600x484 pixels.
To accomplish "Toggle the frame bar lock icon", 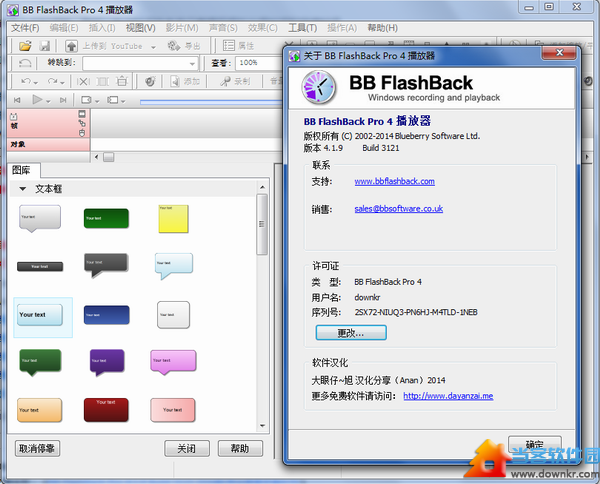I will click(x=14, y=116).
